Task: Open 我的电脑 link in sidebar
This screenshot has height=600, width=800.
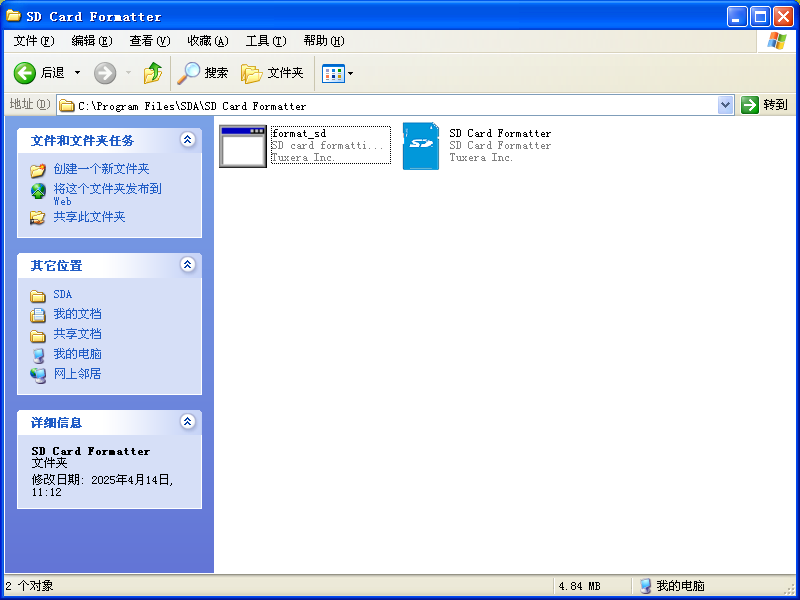Action: 77,354
